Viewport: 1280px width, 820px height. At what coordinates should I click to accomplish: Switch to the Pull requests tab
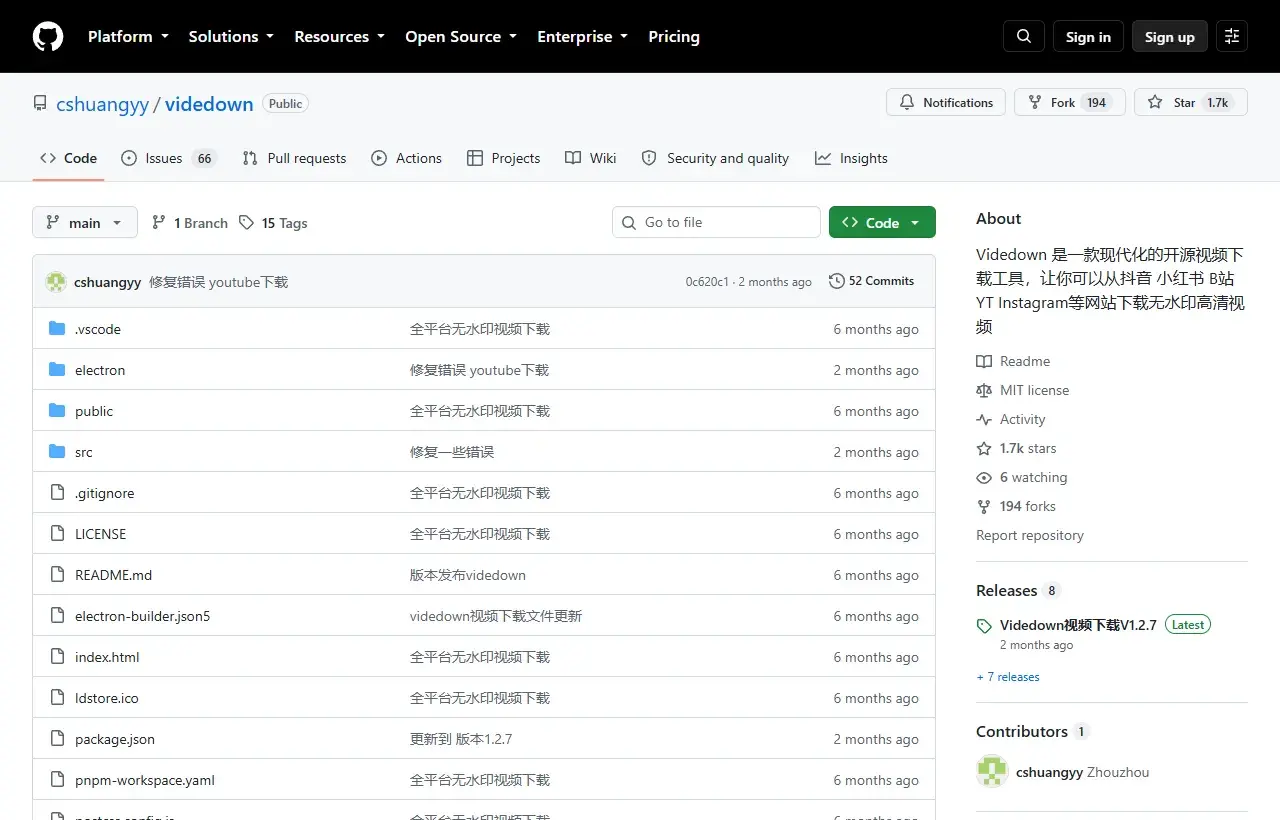point(294,158)
